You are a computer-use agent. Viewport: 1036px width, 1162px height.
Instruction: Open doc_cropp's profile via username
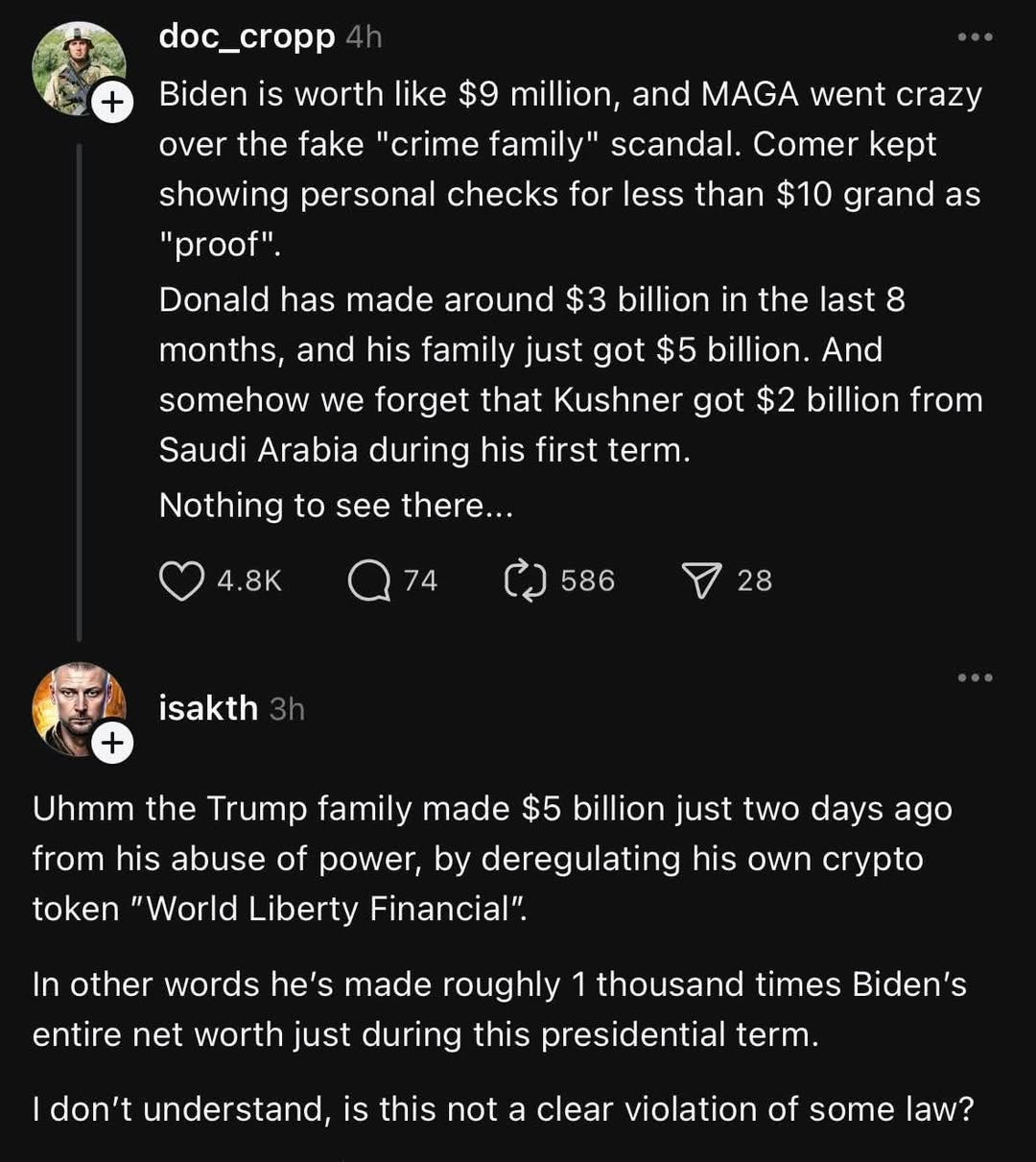point(247,36)
